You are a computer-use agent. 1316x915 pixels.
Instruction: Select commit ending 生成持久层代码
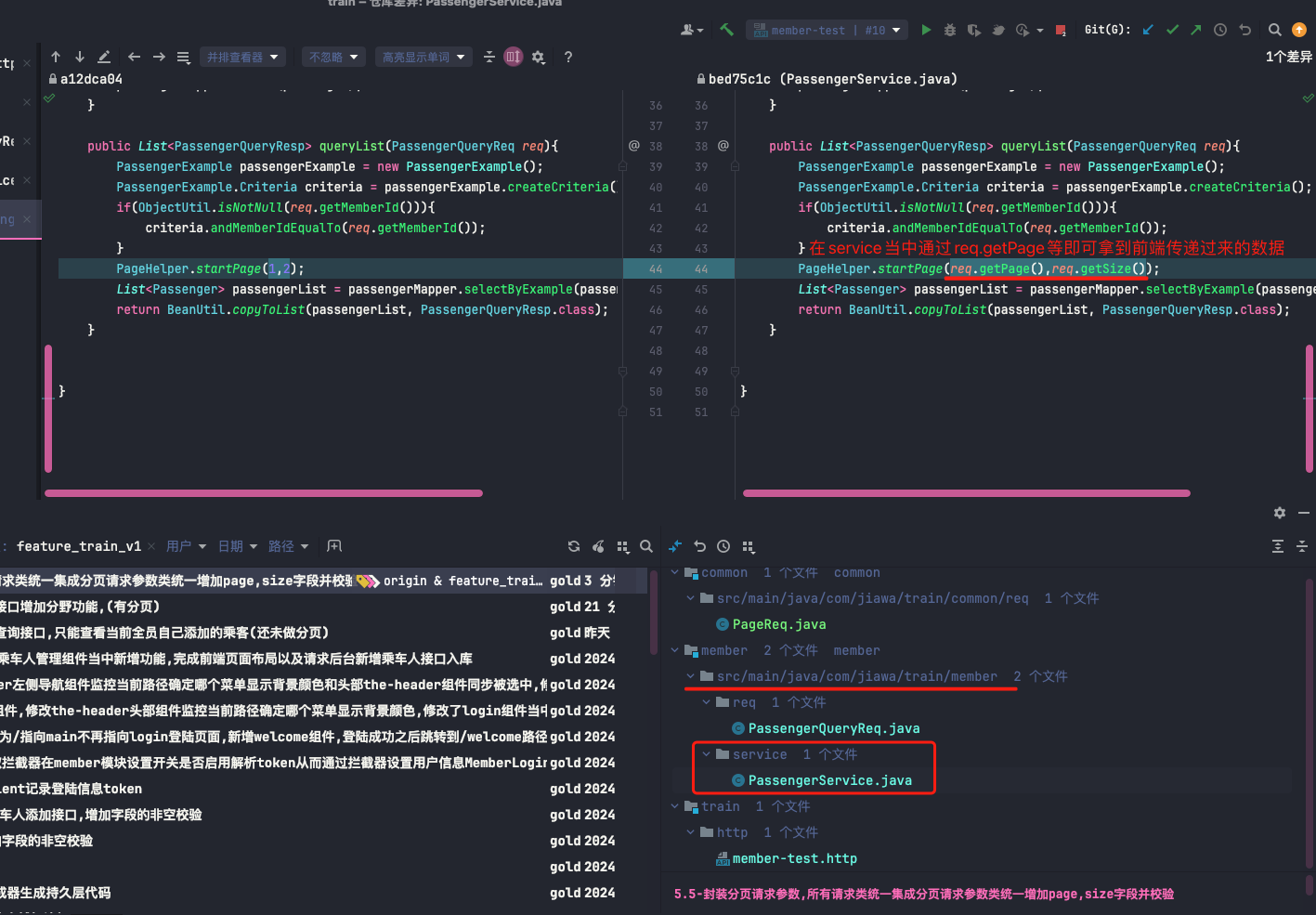[x=323, y=893]
